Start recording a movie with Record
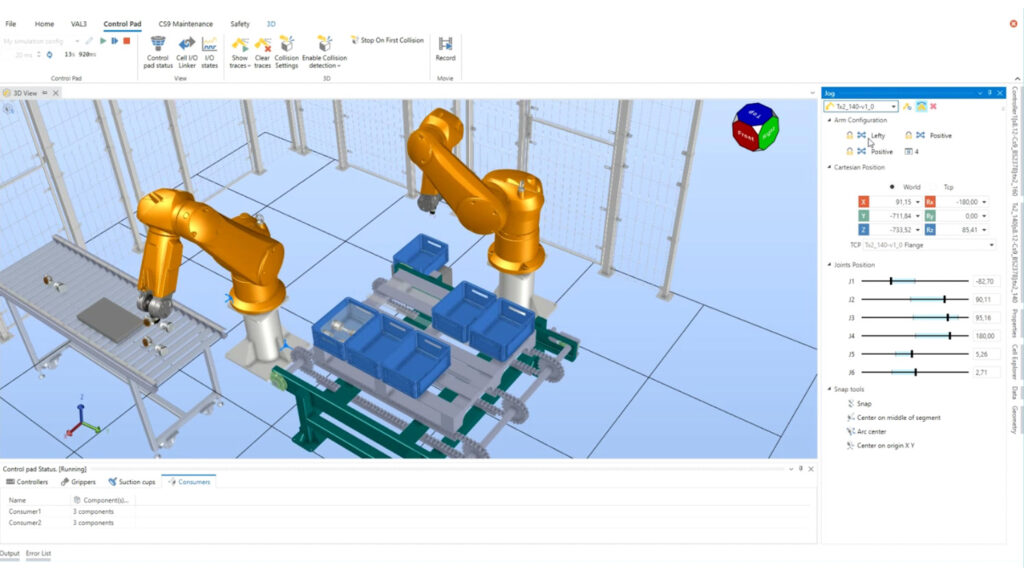 tap(445, 48)
